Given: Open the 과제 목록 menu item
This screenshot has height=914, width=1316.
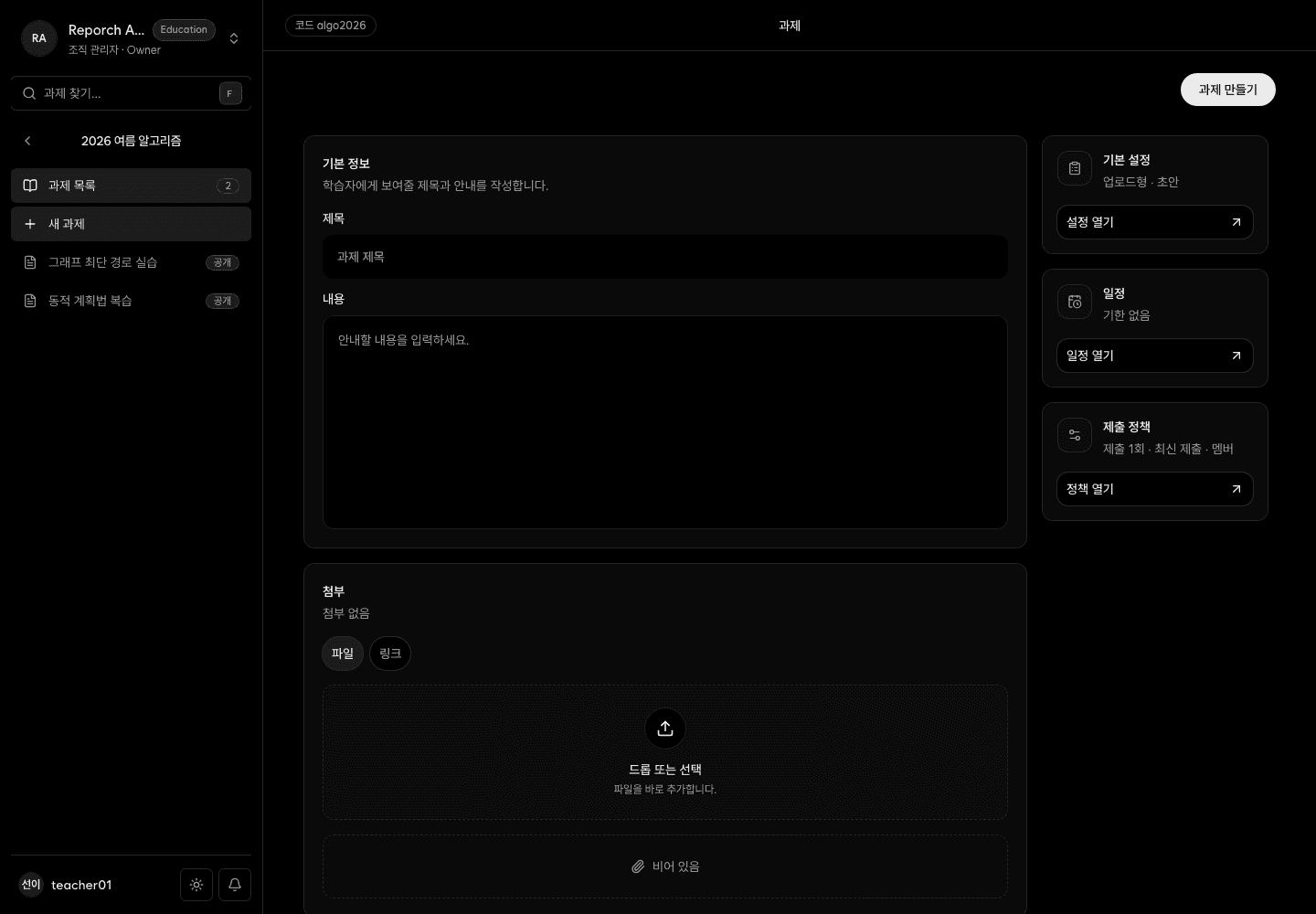Looking at the screenshot, I should pyautogui.click(x=131, y=186).
